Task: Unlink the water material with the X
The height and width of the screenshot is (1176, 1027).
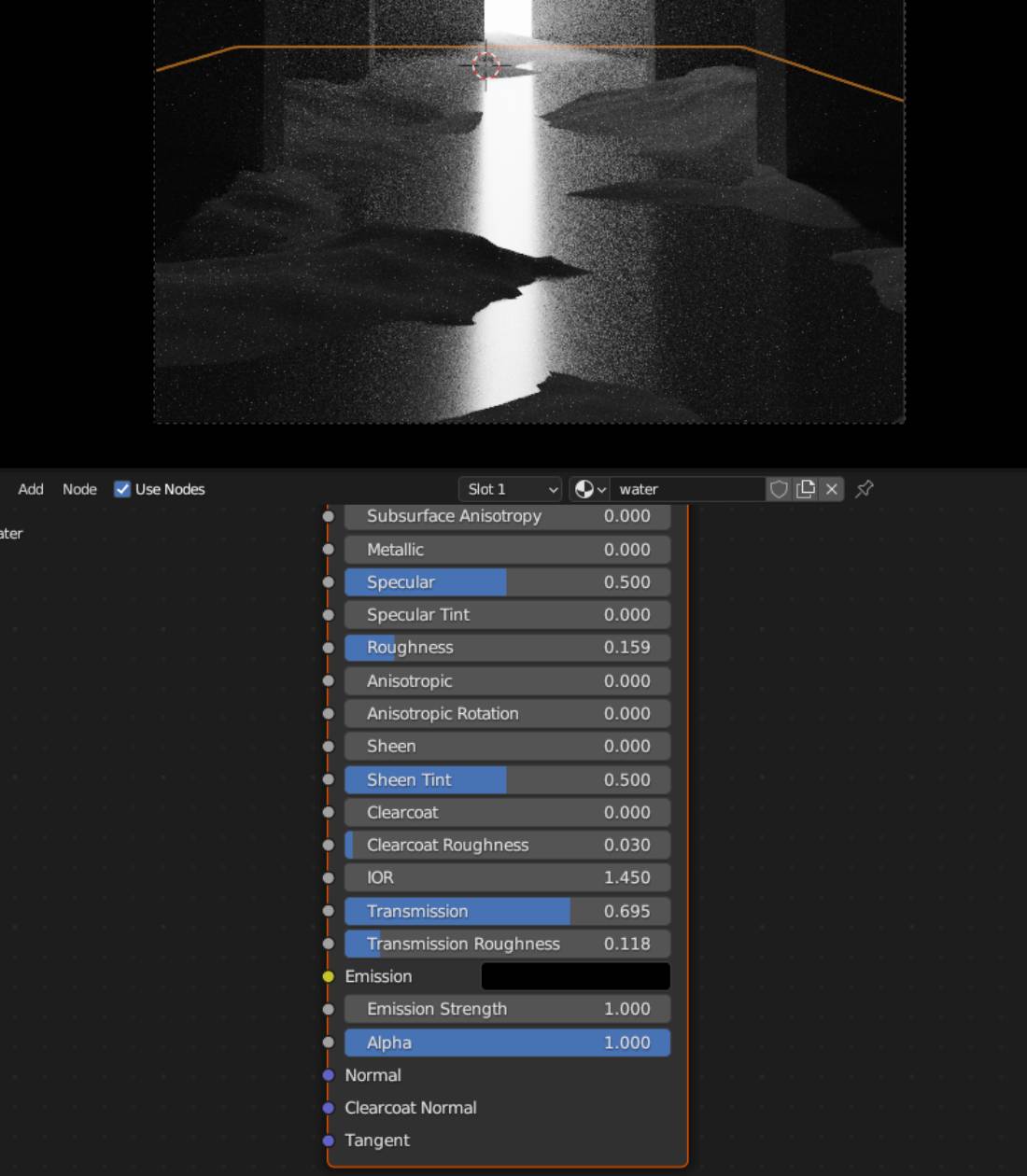Action: (x=832, y=489)
